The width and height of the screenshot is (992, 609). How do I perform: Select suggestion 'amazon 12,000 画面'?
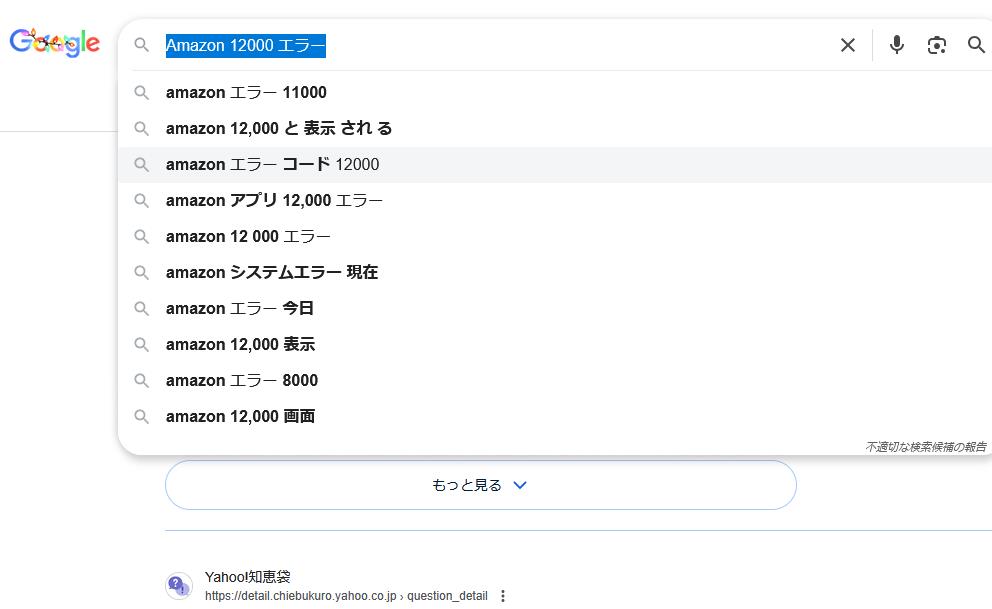[240, 416]
